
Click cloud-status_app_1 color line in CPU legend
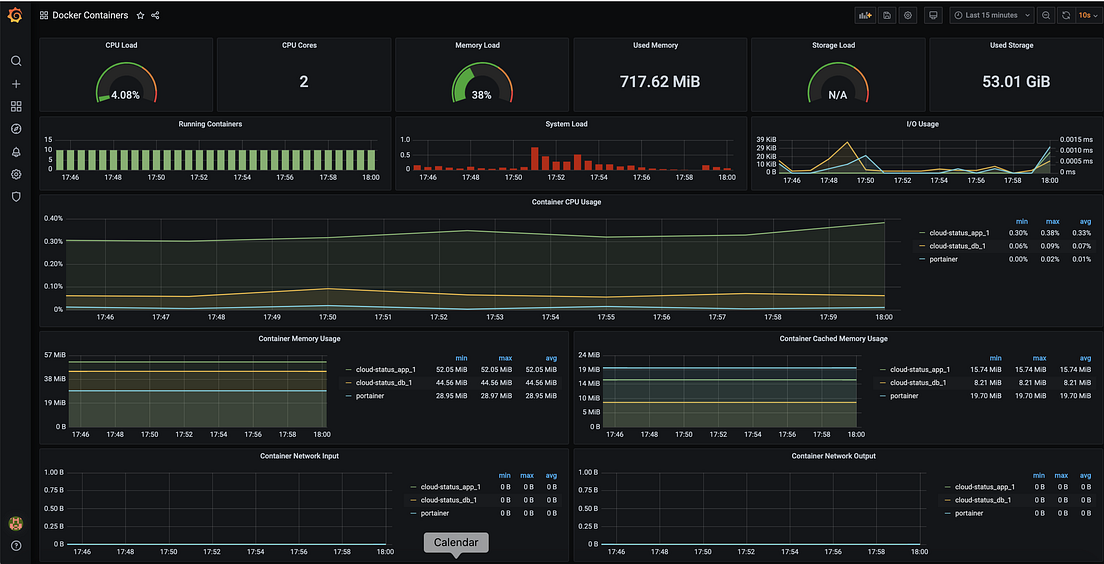tap(922, 232)
